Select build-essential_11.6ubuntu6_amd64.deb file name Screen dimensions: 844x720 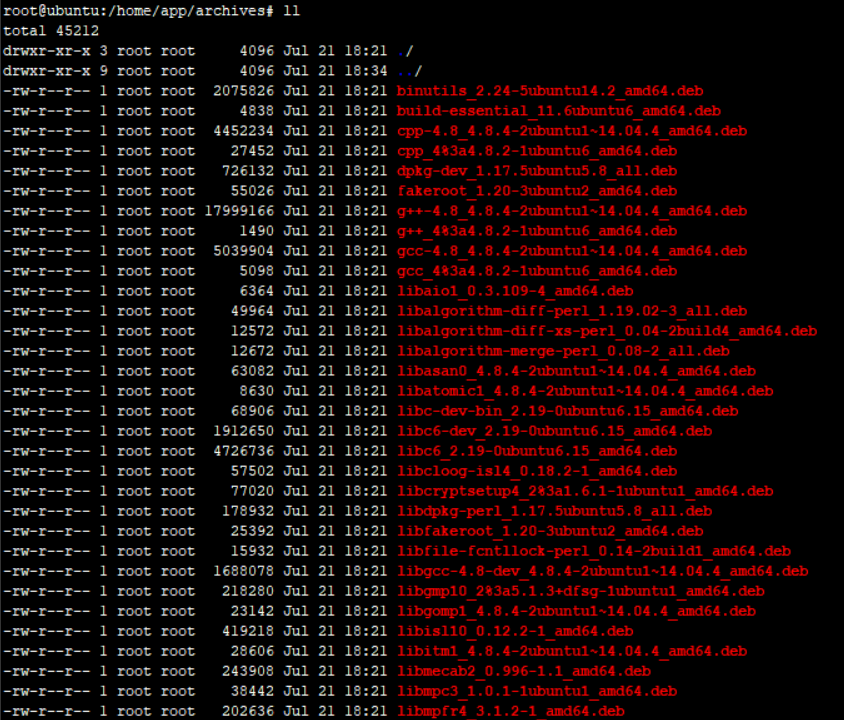pos(559,111)
